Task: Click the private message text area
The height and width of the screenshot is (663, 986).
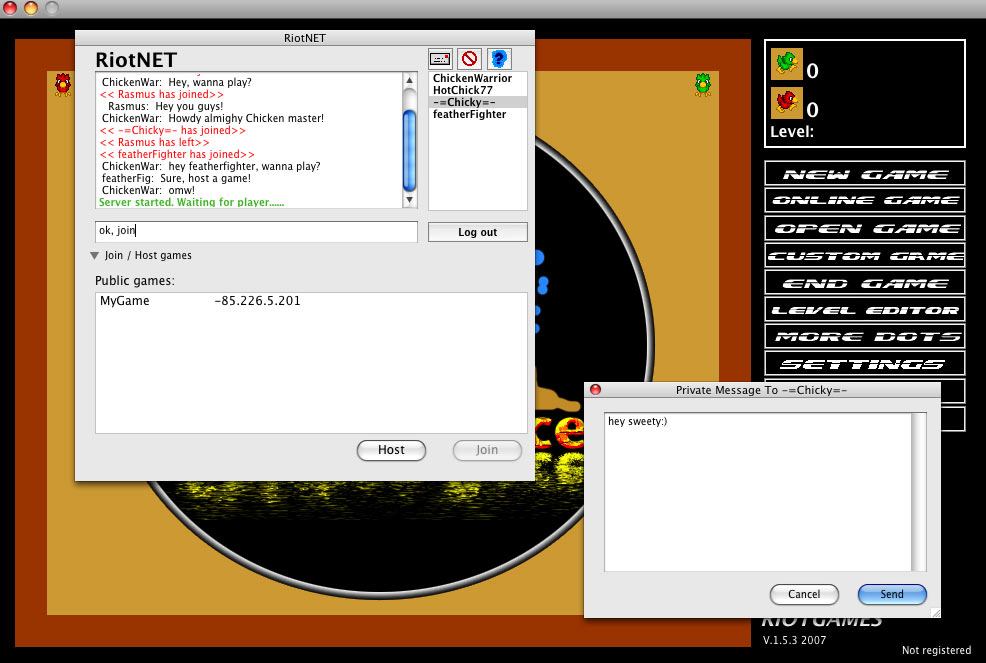Action: pyautogui.click(x=758, y=492)
